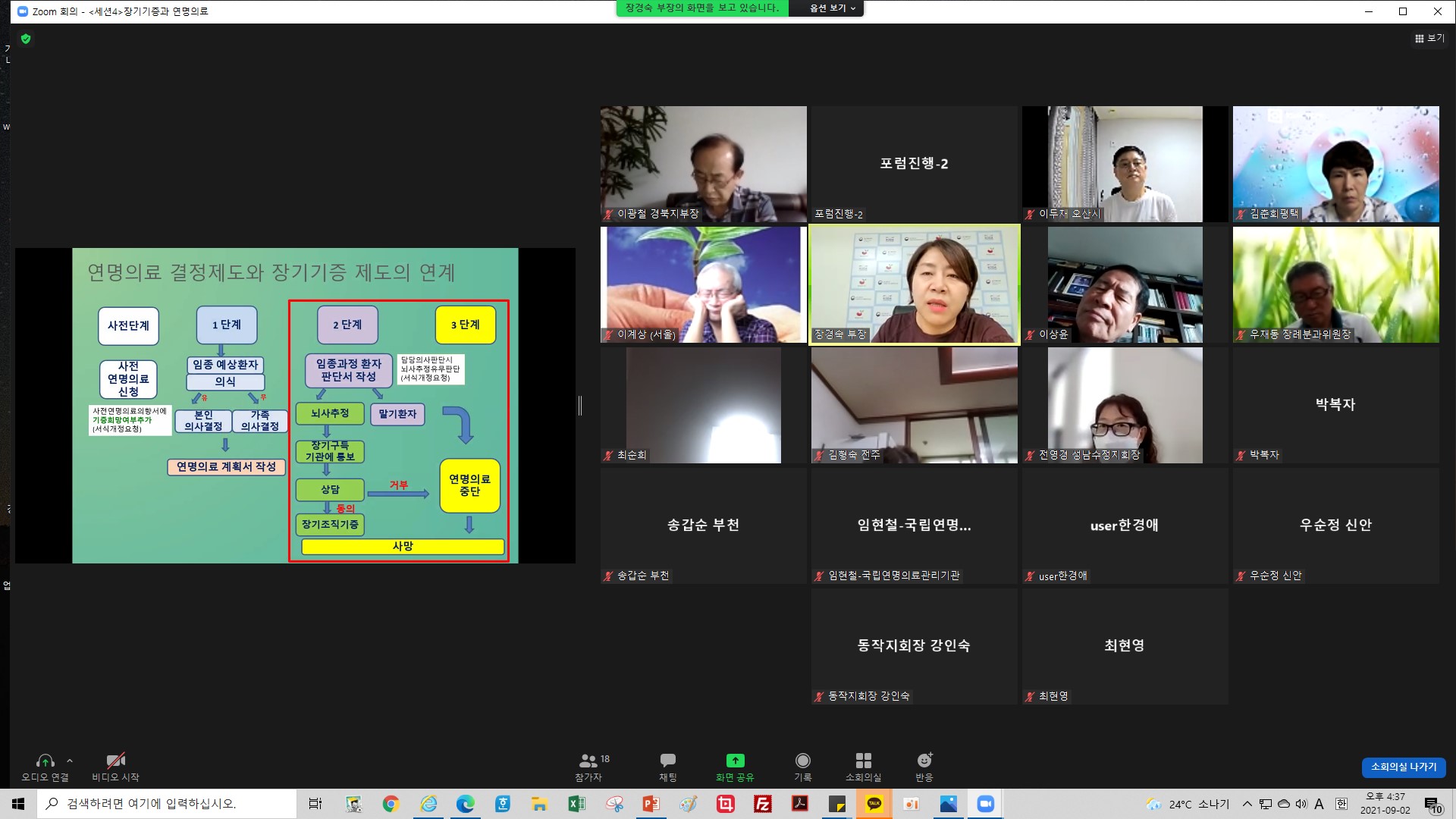
Task: Click the green Share Screen (화면 공유) icon
Action: tap(735, 761)
